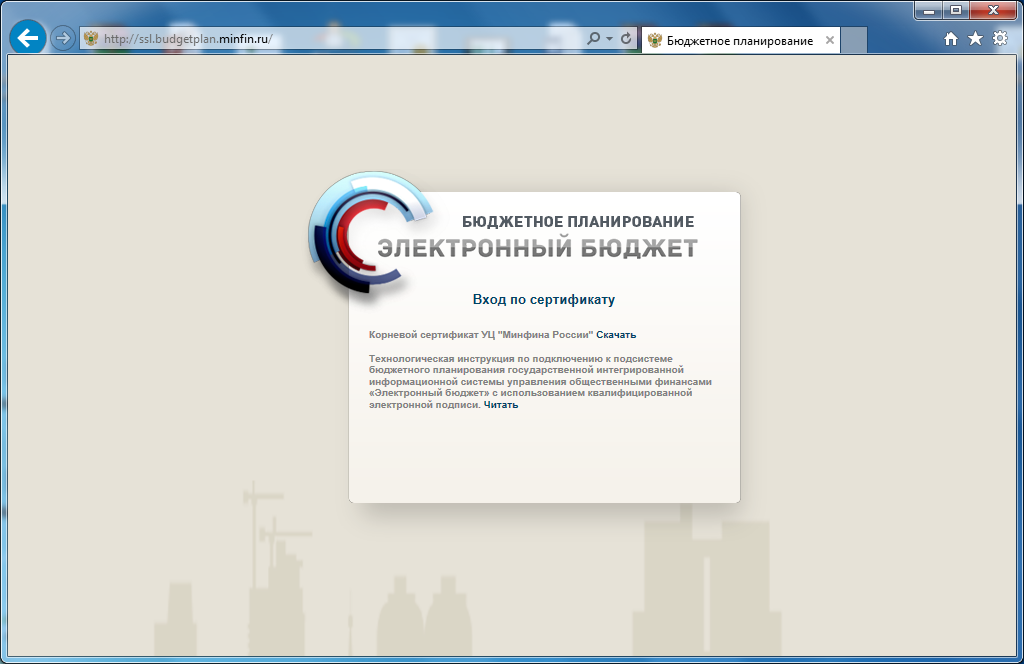
Task: Open the Home page icon
Action: [x=951, y=39]
